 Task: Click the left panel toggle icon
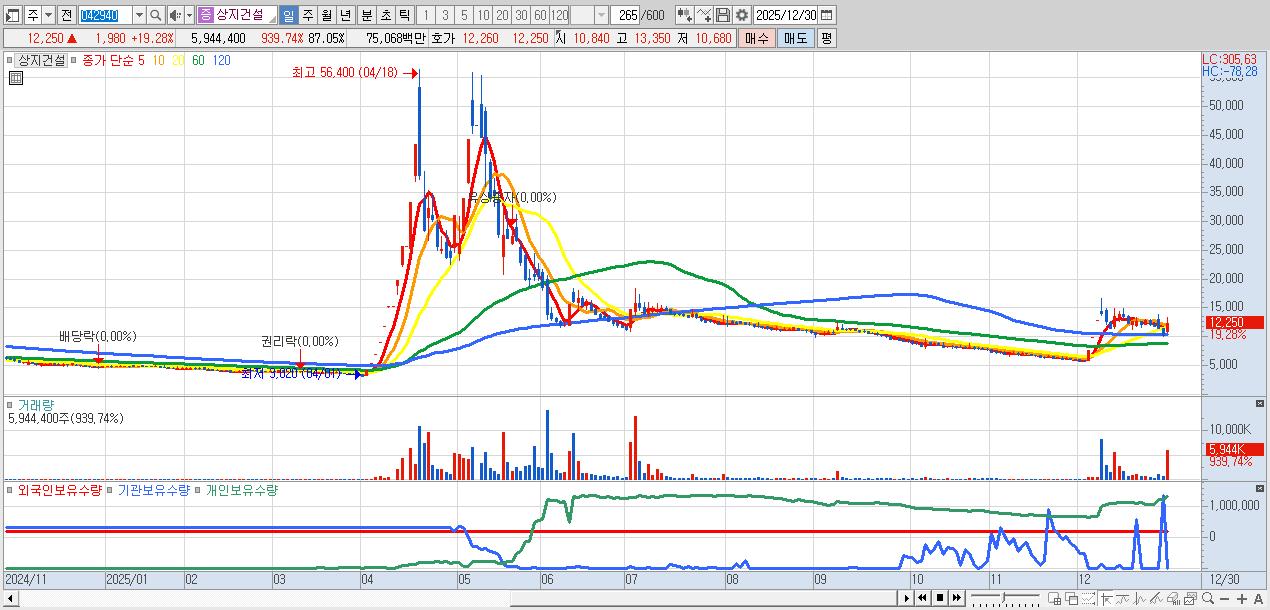12,15
